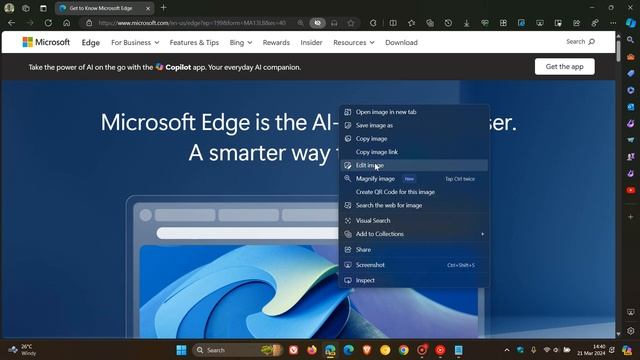This screenshot has height=360, width=640.
Task: Expand Add to Collections submenu arrow
Action: pyautogui.click(x=482, y=234)
